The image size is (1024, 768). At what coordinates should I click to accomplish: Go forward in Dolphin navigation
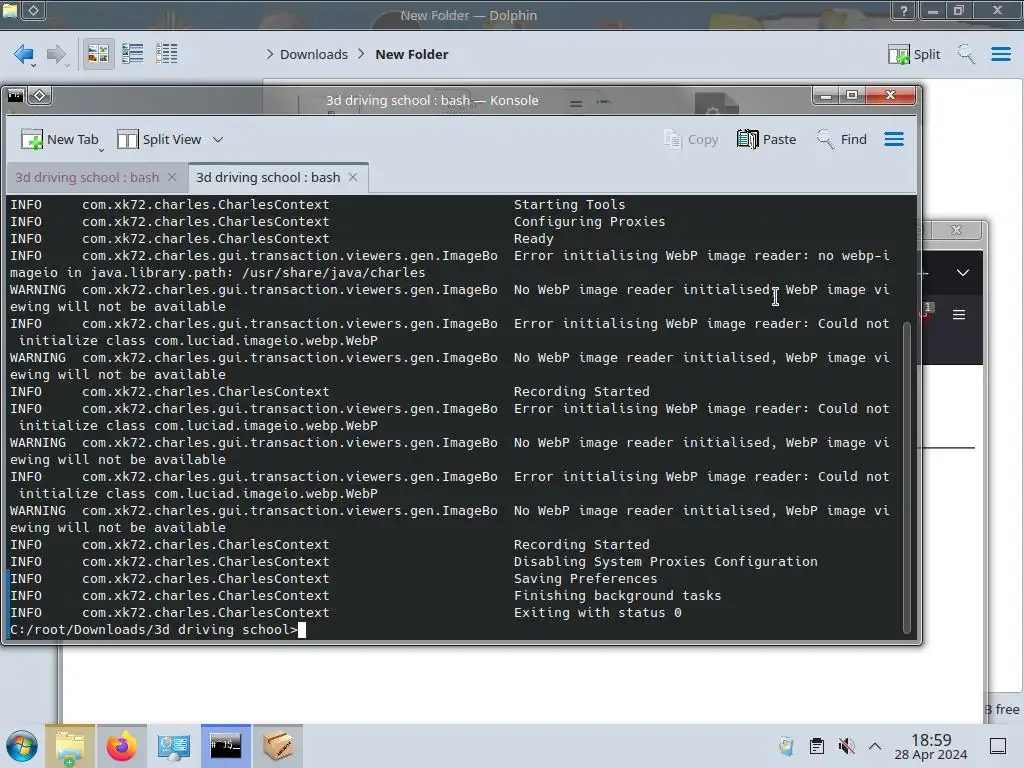(x=56, y=54)
